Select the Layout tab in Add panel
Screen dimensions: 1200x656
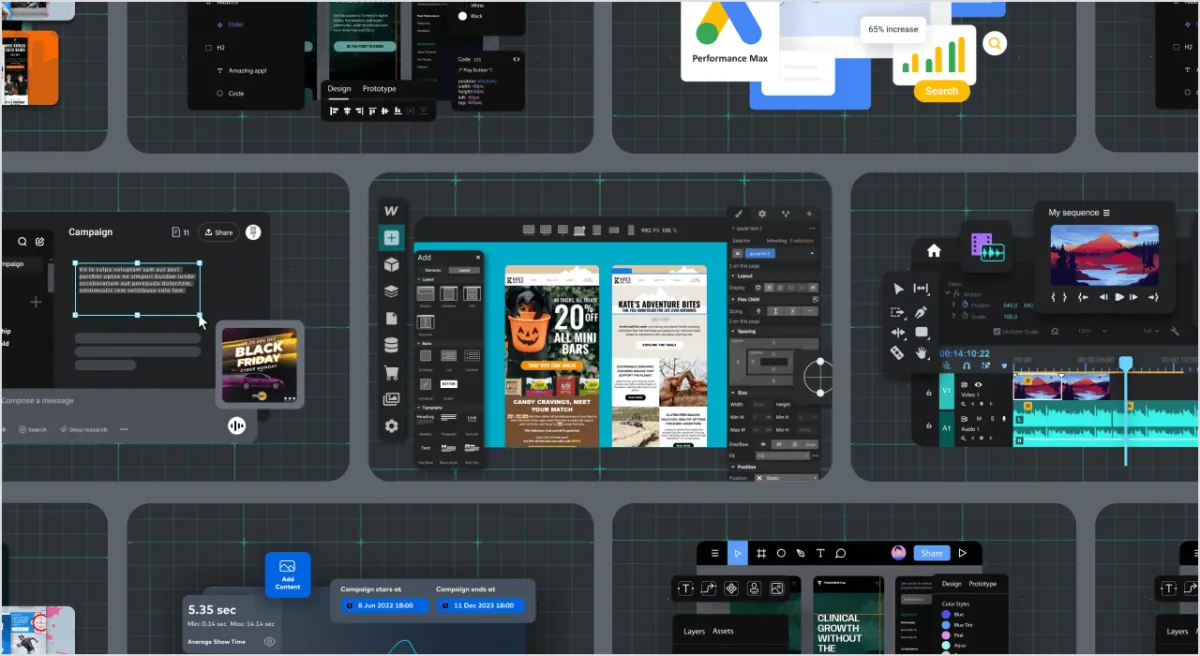click(463, 271)
